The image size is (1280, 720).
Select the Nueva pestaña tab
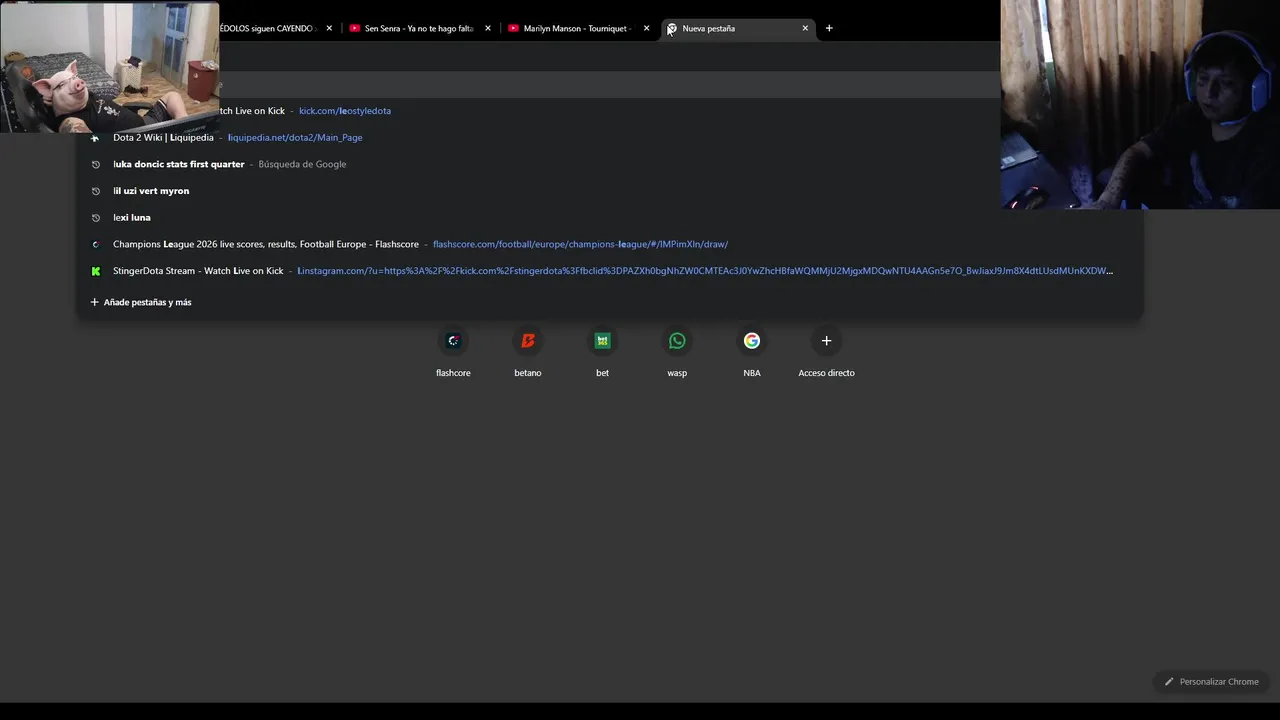[x=738, y=28]
